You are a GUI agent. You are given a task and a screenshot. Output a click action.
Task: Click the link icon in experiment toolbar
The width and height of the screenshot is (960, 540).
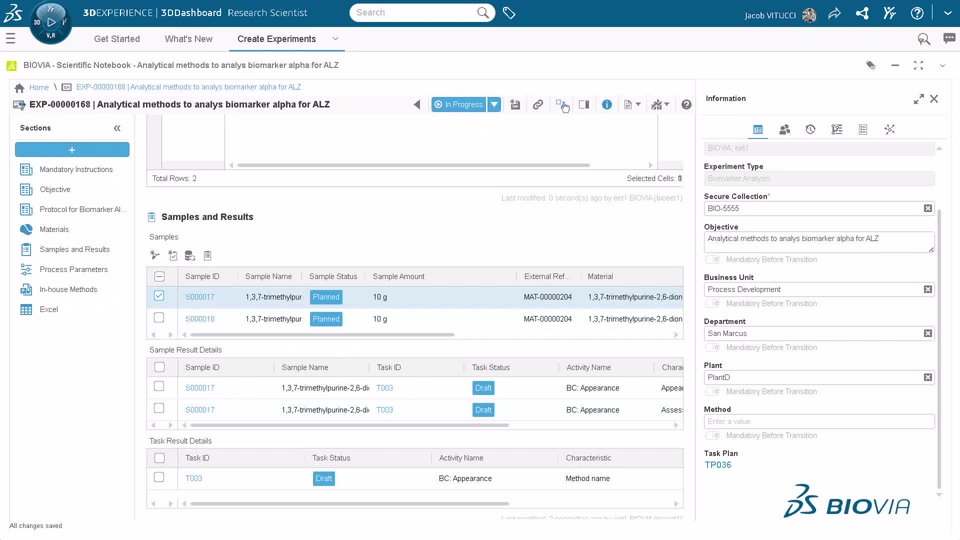538,105
